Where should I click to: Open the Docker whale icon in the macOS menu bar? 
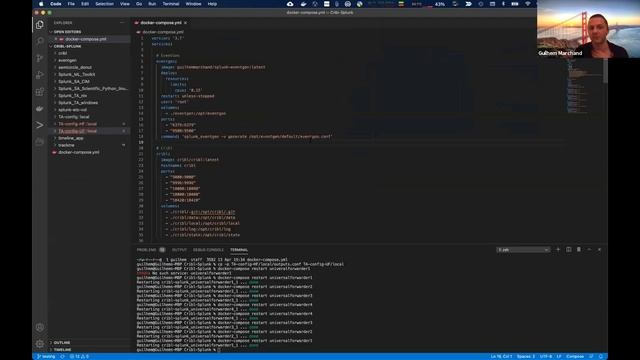[303, 4]
